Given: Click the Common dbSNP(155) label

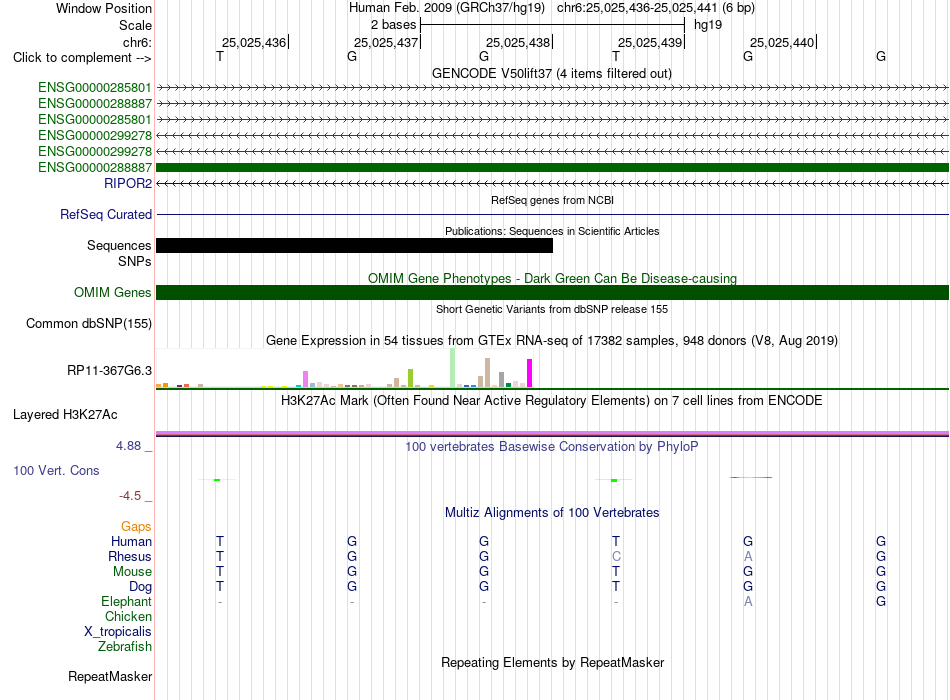Looking at the screenshot, I should coord(88,324).
